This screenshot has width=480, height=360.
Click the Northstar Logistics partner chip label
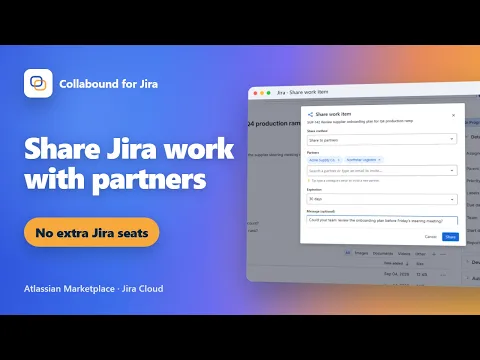click(361, 160)
